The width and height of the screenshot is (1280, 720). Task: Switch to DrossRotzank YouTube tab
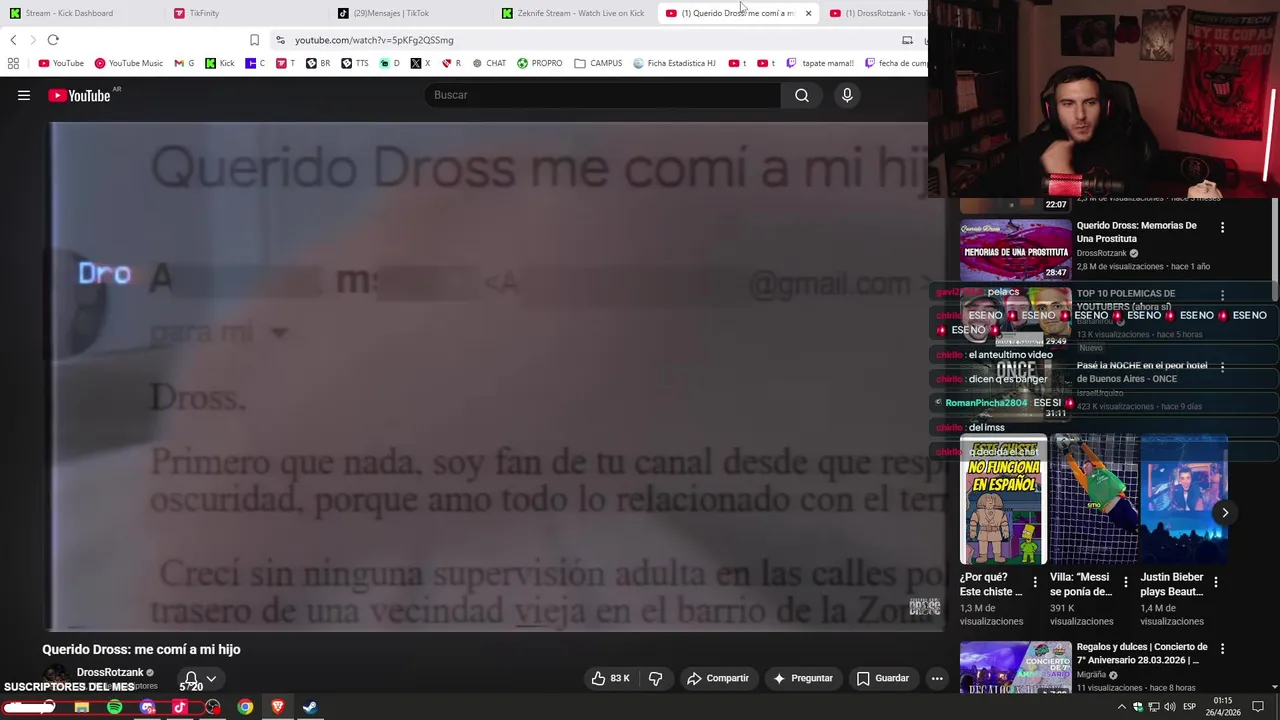878,13
